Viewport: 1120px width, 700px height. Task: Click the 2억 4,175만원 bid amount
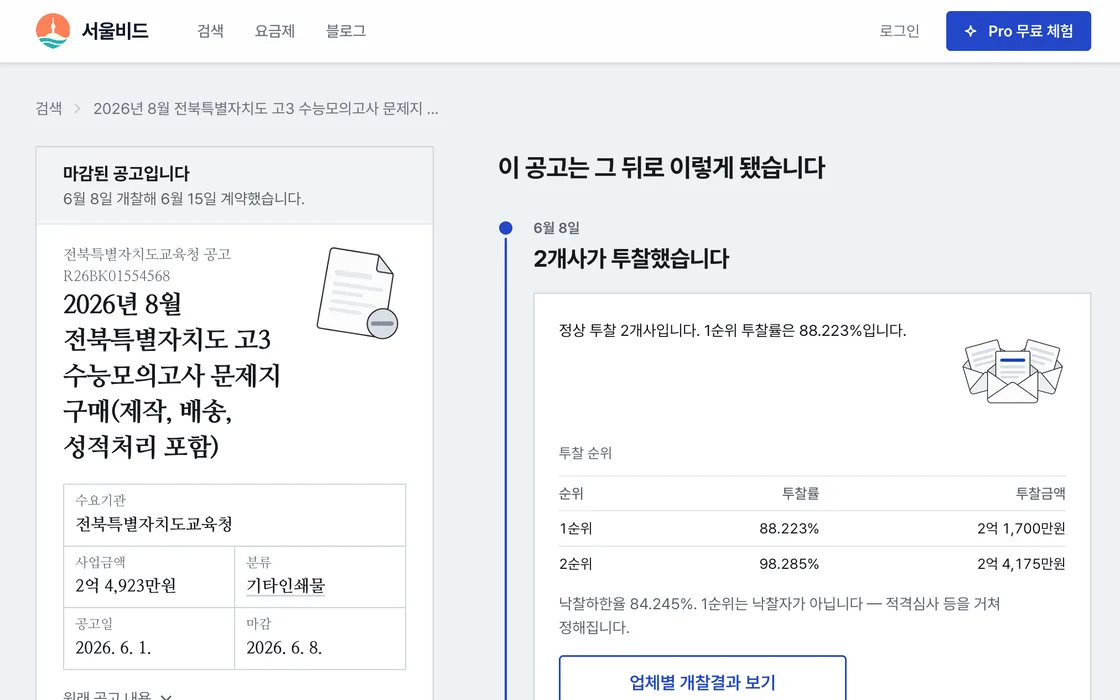point(1021,564)
